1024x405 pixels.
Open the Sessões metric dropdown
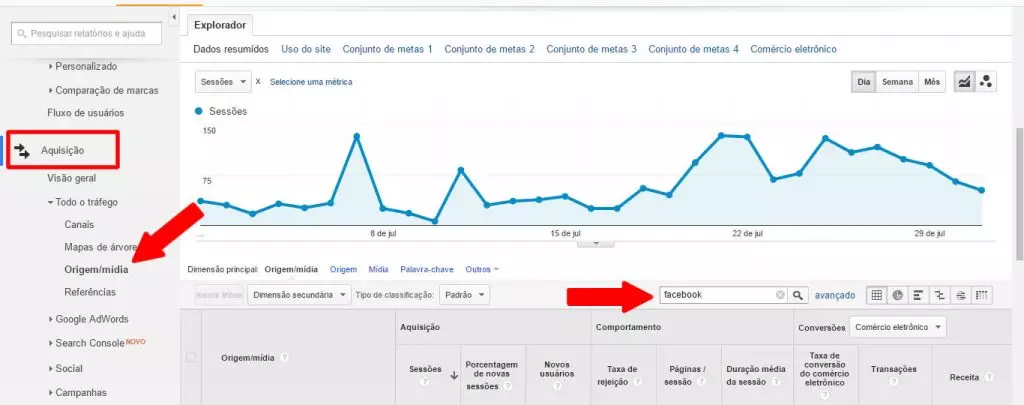tap(223, 82)
